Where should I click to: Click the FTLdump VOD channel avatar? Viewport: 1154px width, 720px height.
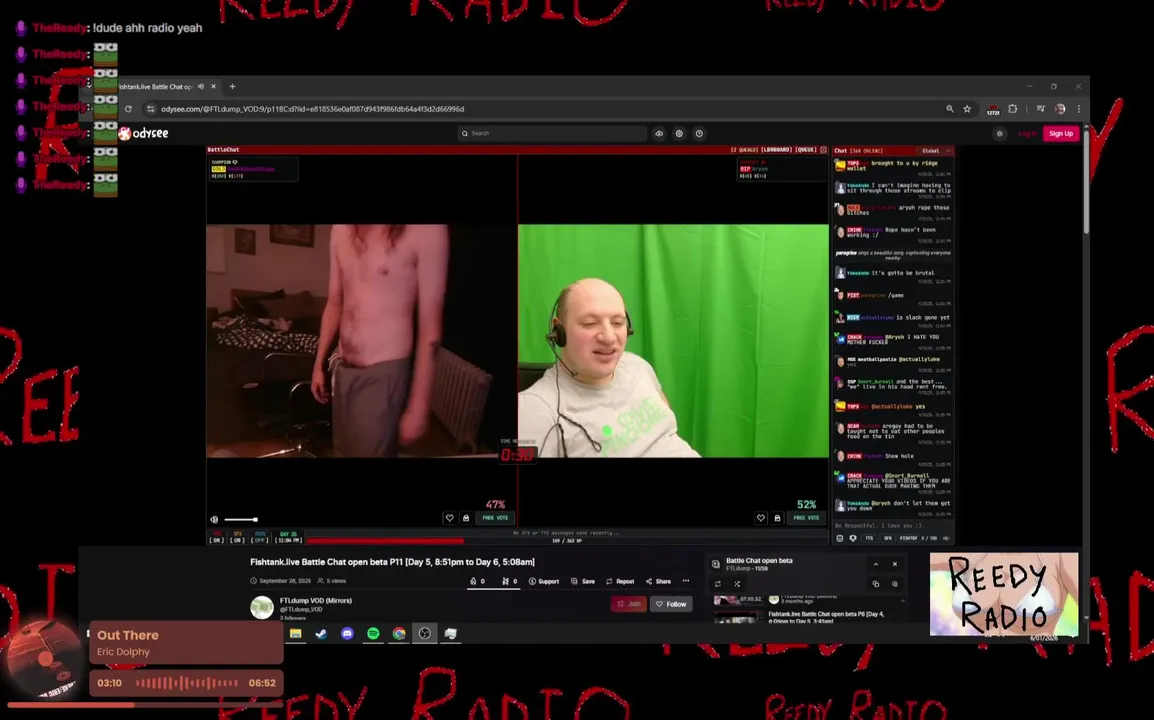262,607
